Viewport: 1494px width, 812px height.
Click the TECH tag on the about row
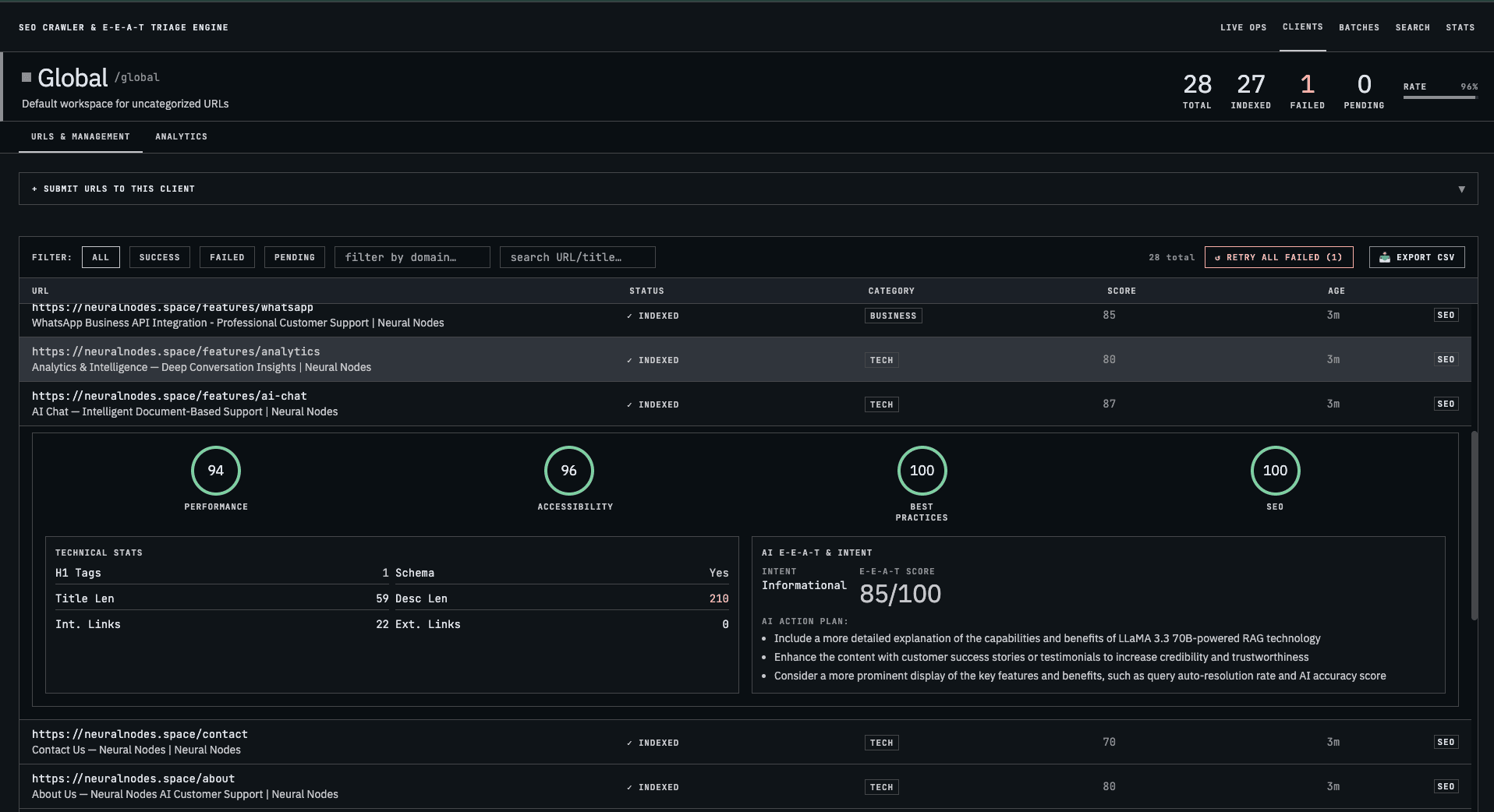click(x=881, y=787)
